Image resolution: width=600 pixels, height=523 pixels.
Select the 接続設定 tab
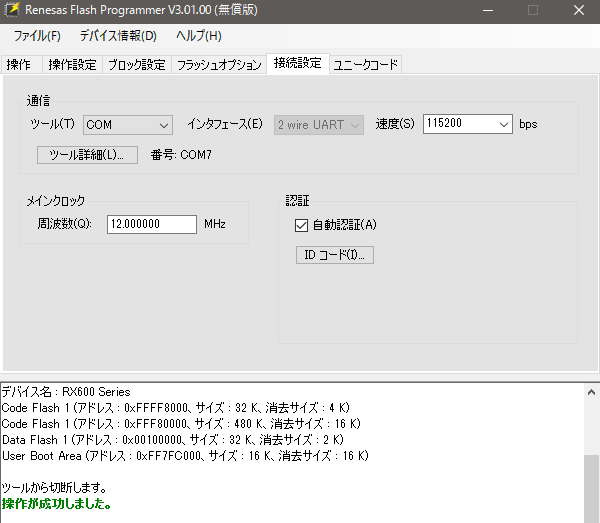298,63
